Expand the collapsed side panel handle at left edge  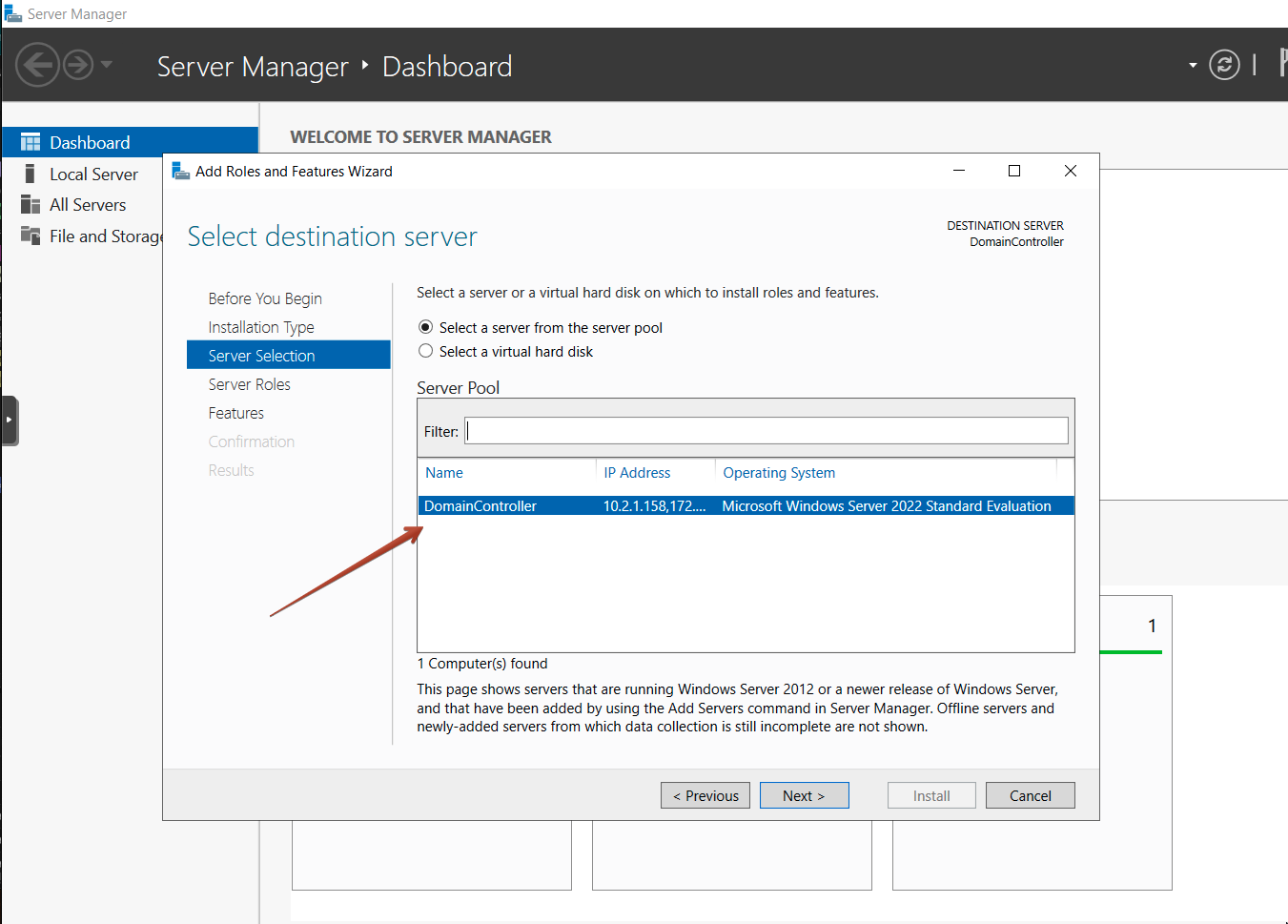10,421
